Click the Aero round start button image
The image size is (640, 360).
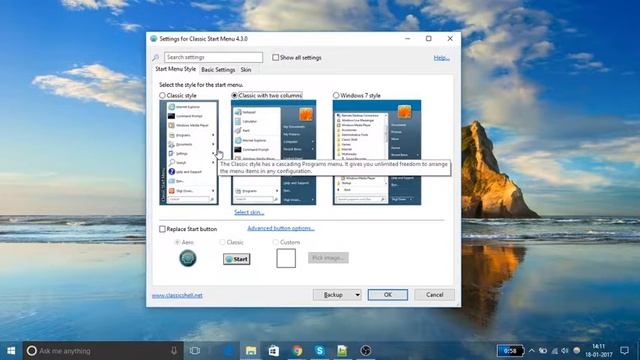(188, 258)
